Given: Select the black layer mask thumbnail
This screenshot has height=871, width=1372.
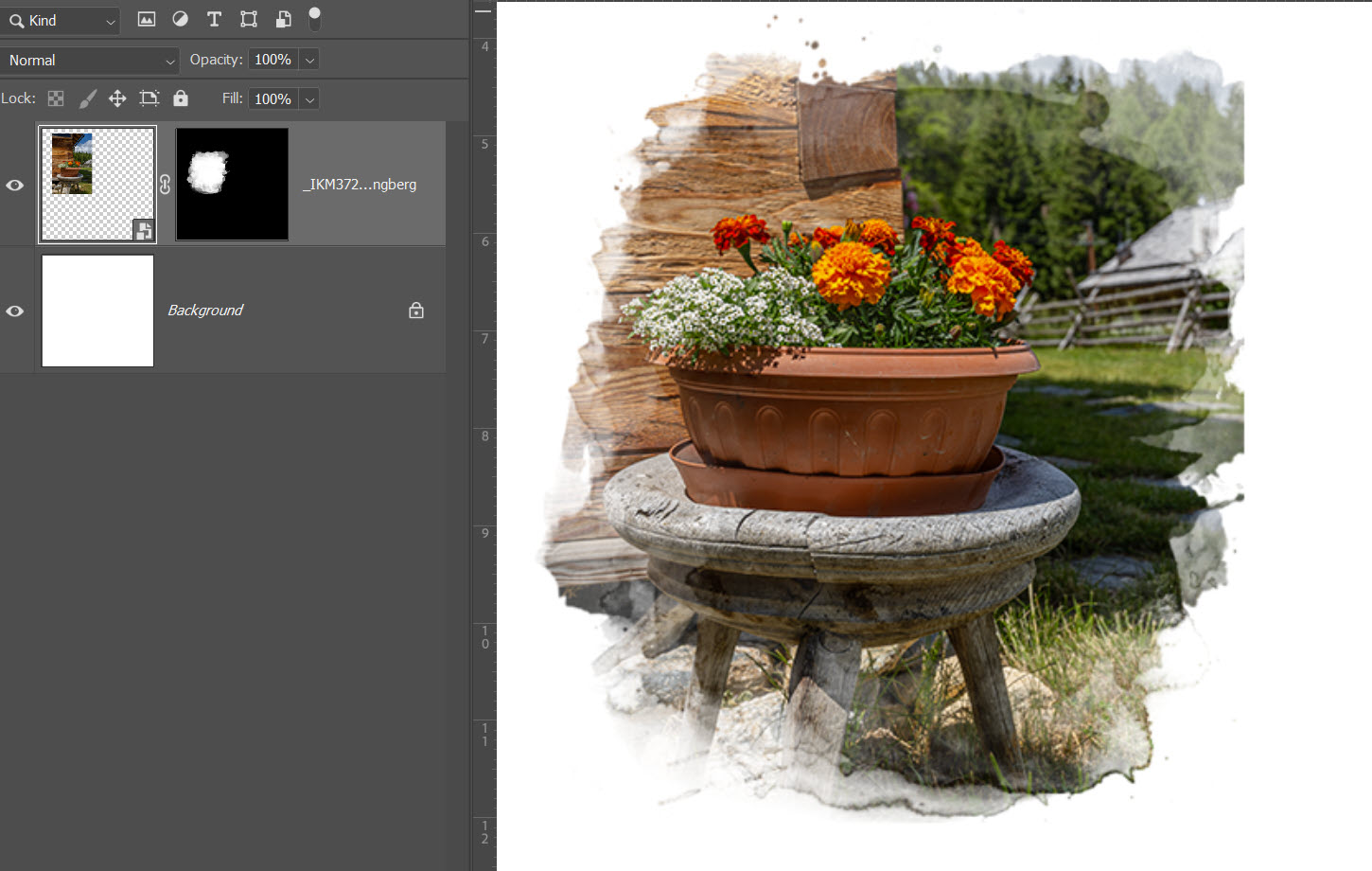Looking at the screenshot, I should pyautogui.click(x=232, y=185).
